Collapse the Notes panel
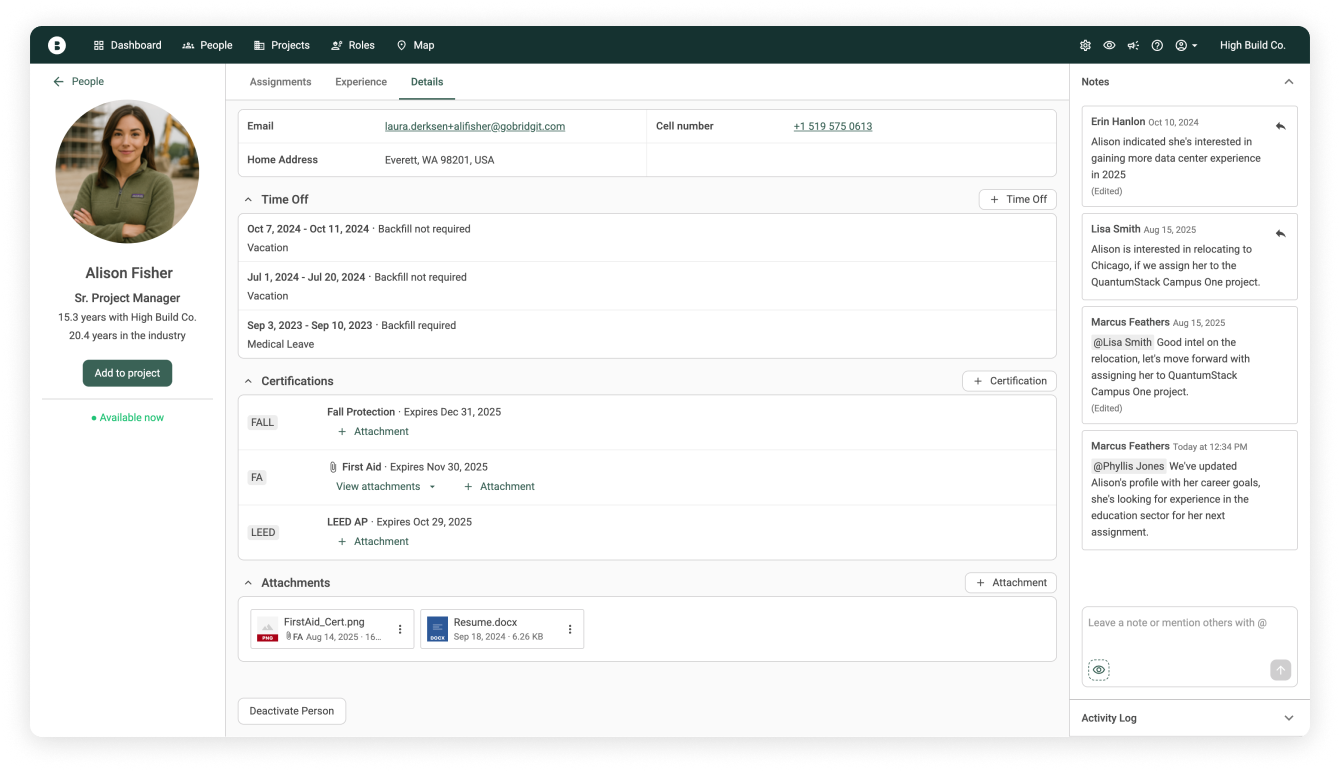The image size is (1340, 771). [x=1288, y=82]
